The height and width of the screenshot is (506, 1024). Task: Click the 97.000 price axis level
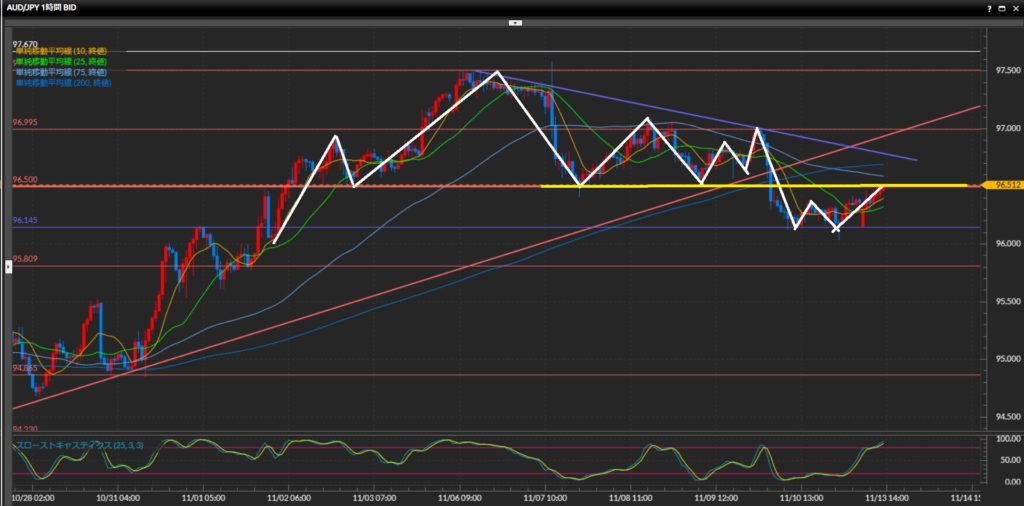1004,129
